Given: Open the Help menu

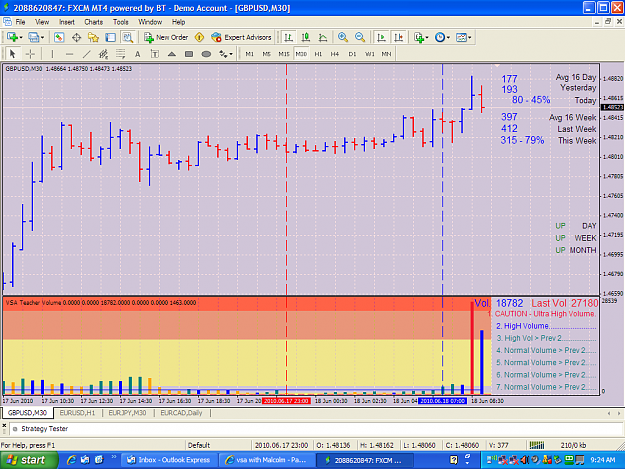Looking at the screenshot, I should (179, 22).
